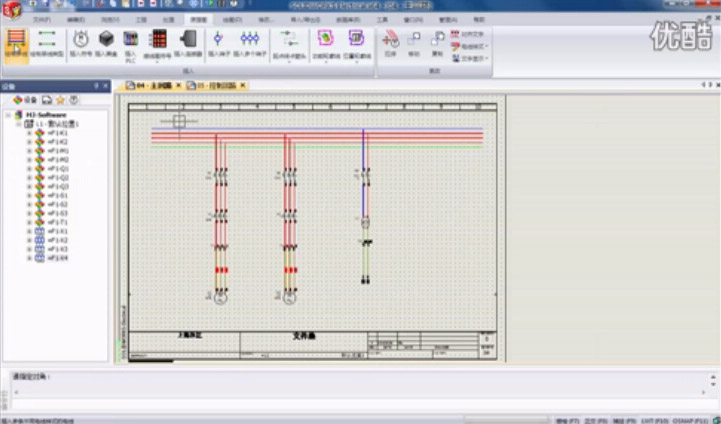Close the 04 main circuit document tab
This screenshot has width=721, height=424.
coord(179,86)
